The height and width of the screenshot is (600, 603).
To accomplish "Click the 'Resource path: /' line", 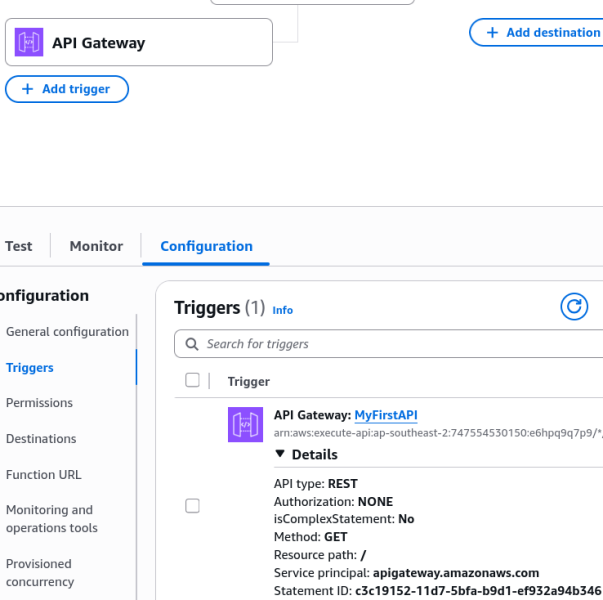I will pos(320,555).
